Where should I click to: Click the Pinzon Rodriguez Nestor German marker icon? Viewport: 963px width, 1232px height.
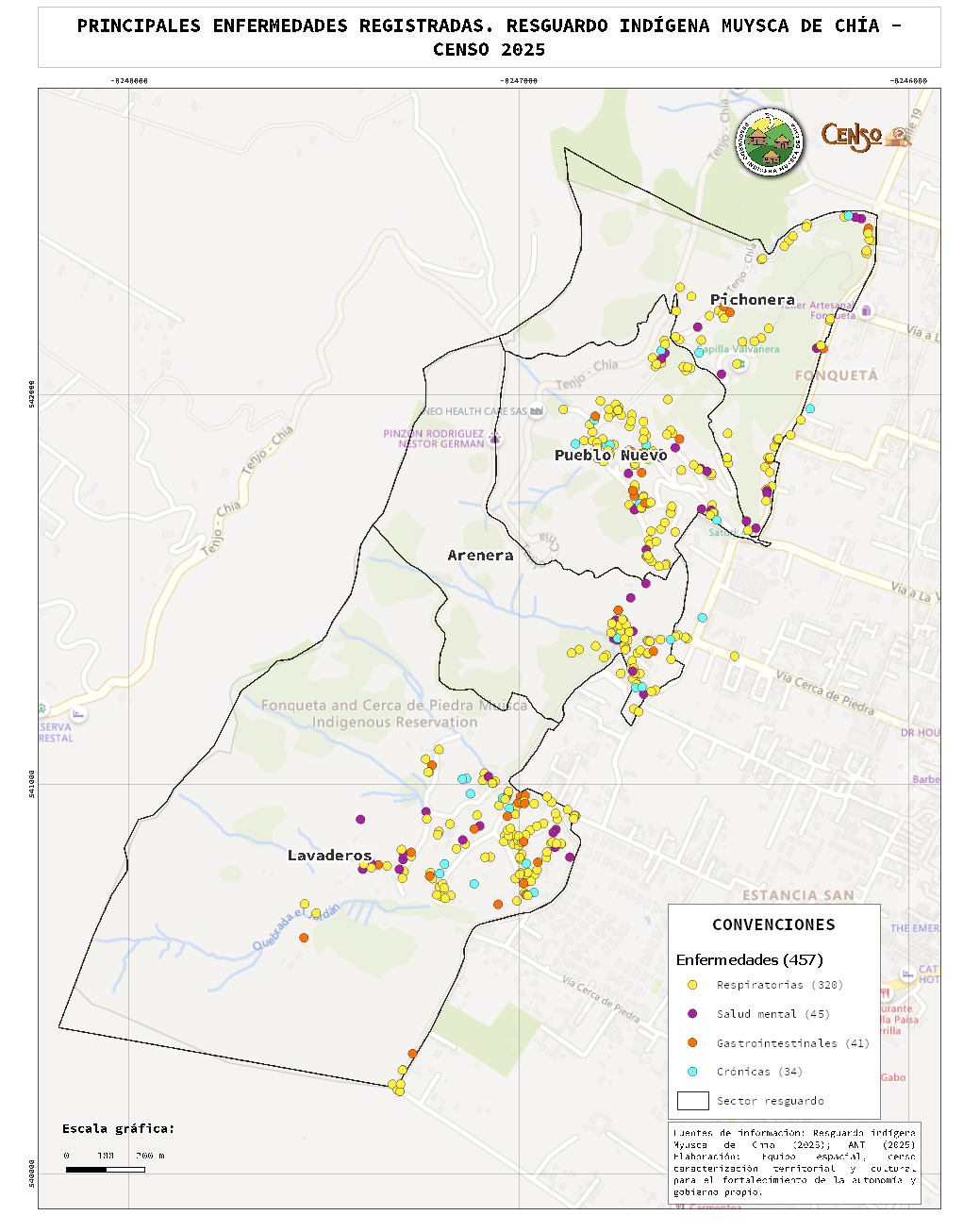click(x=495, y=439)
